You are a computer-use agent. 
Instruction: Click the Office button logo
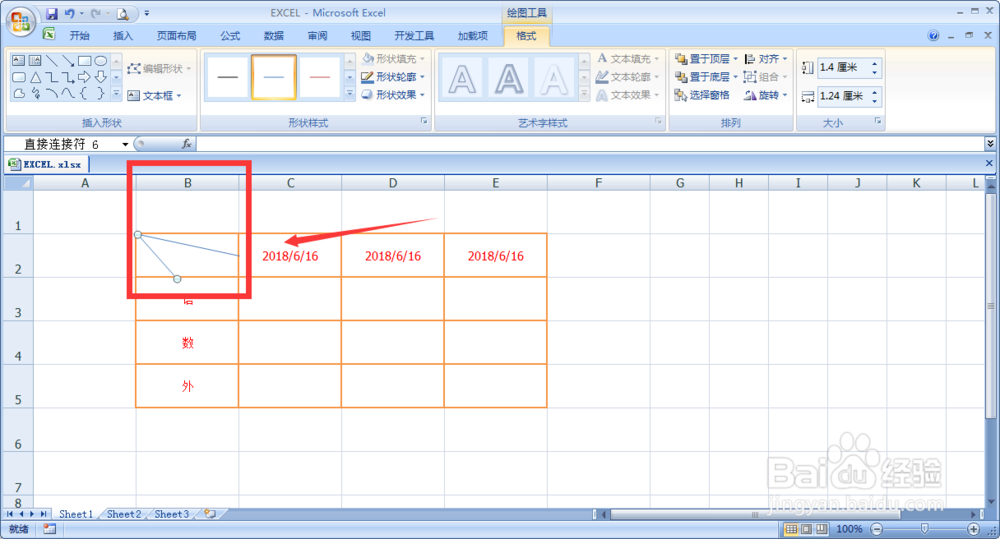coord(20,22)
